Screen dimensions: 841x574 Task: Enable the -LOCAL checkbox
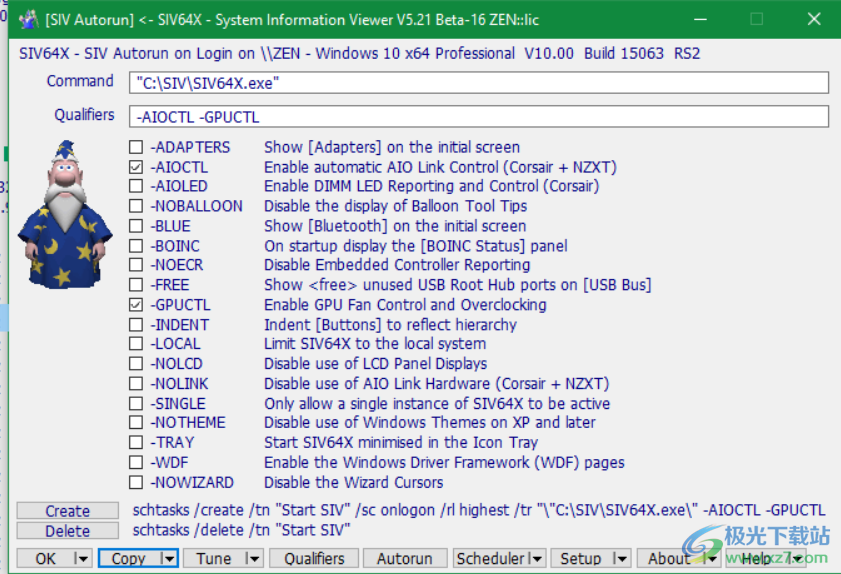[x=136, y=344]
